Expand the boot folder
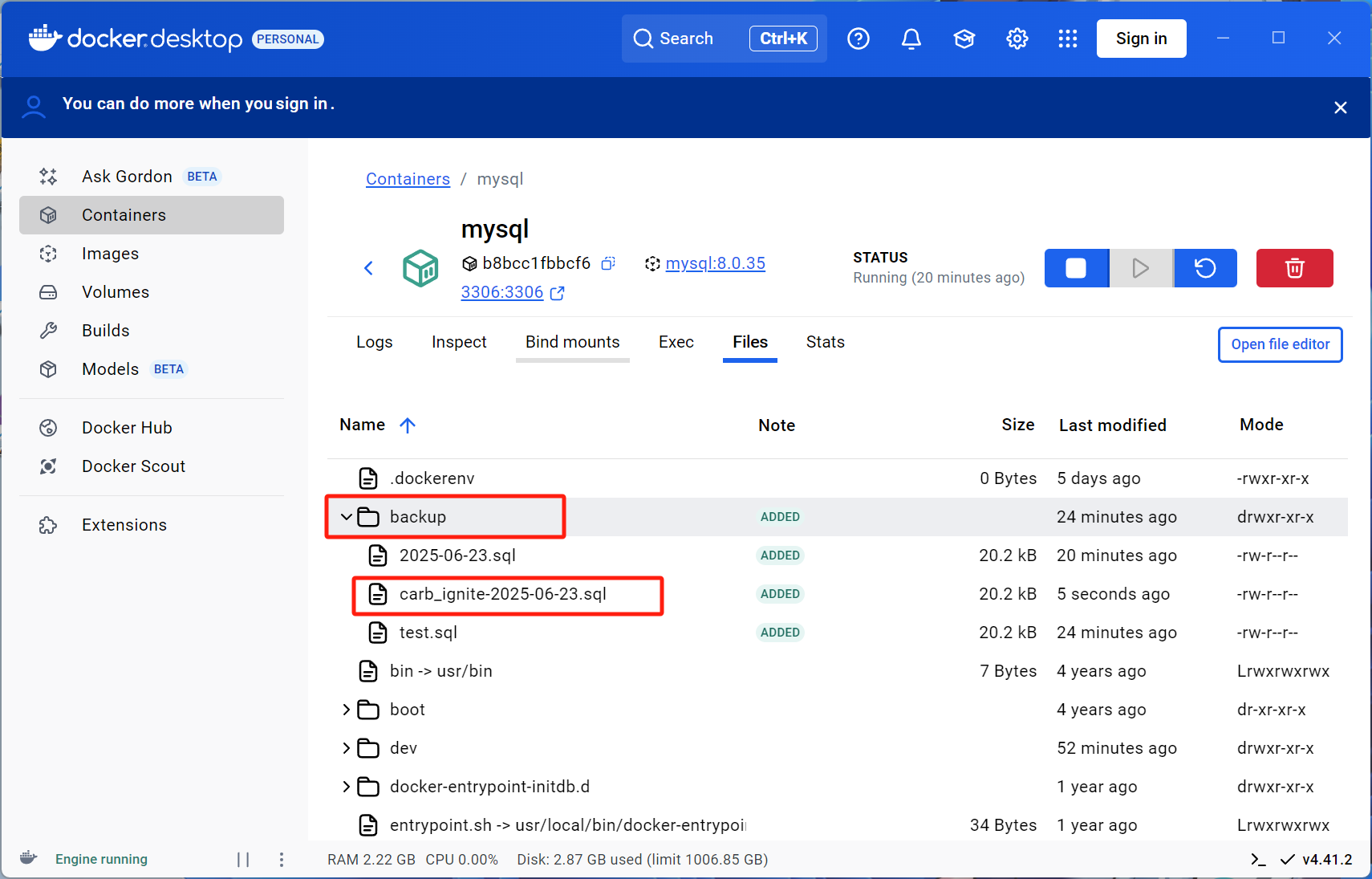Screen dimensions: 1372x879 (x=347, y=710)
